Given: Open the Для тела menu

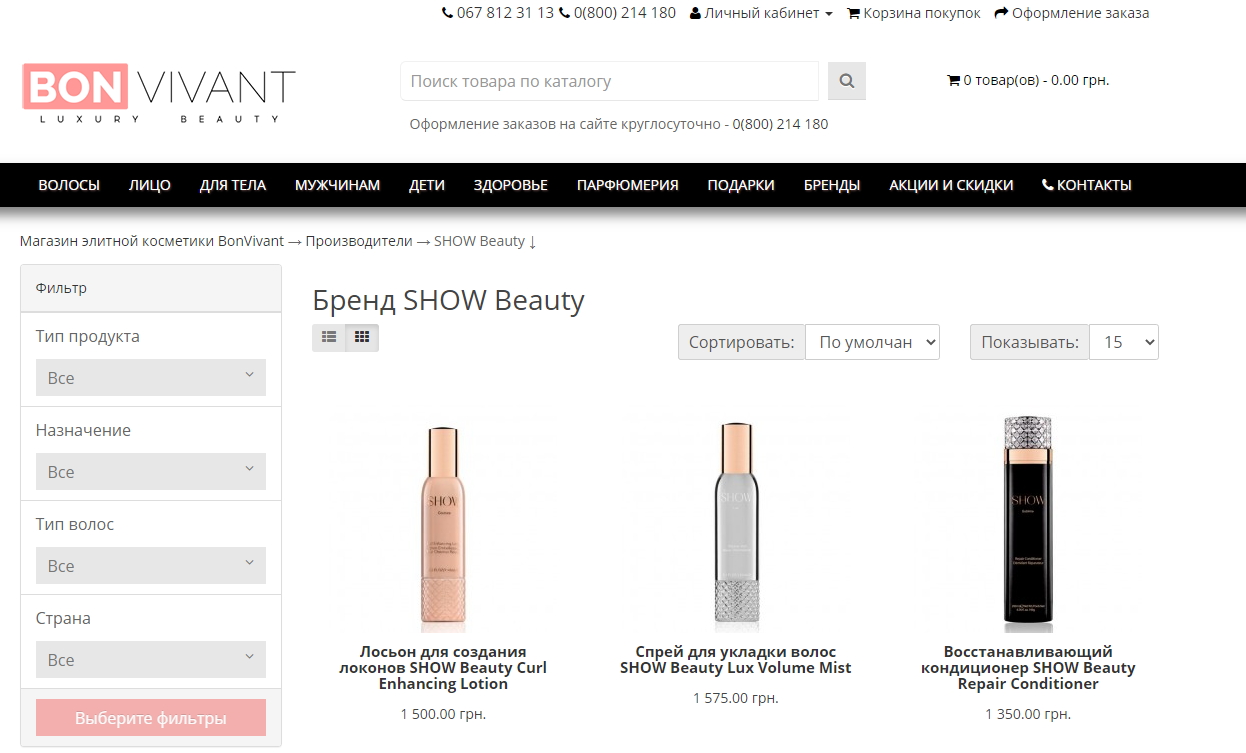Looking at the screenshot, I should 233,185.
